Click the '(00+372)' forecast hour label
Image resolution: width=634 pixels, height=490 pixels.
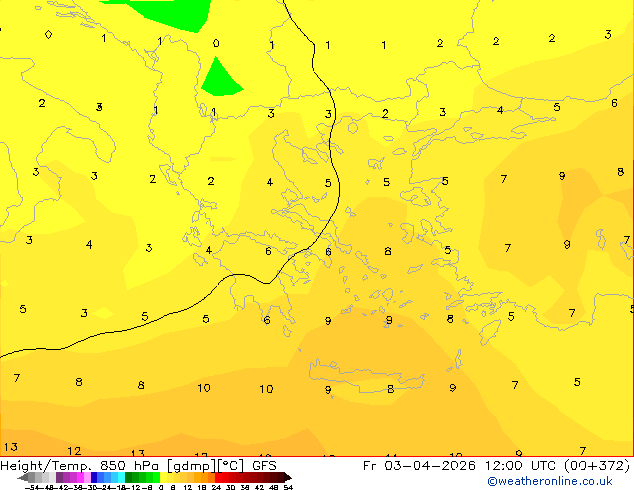pos(596,466)
